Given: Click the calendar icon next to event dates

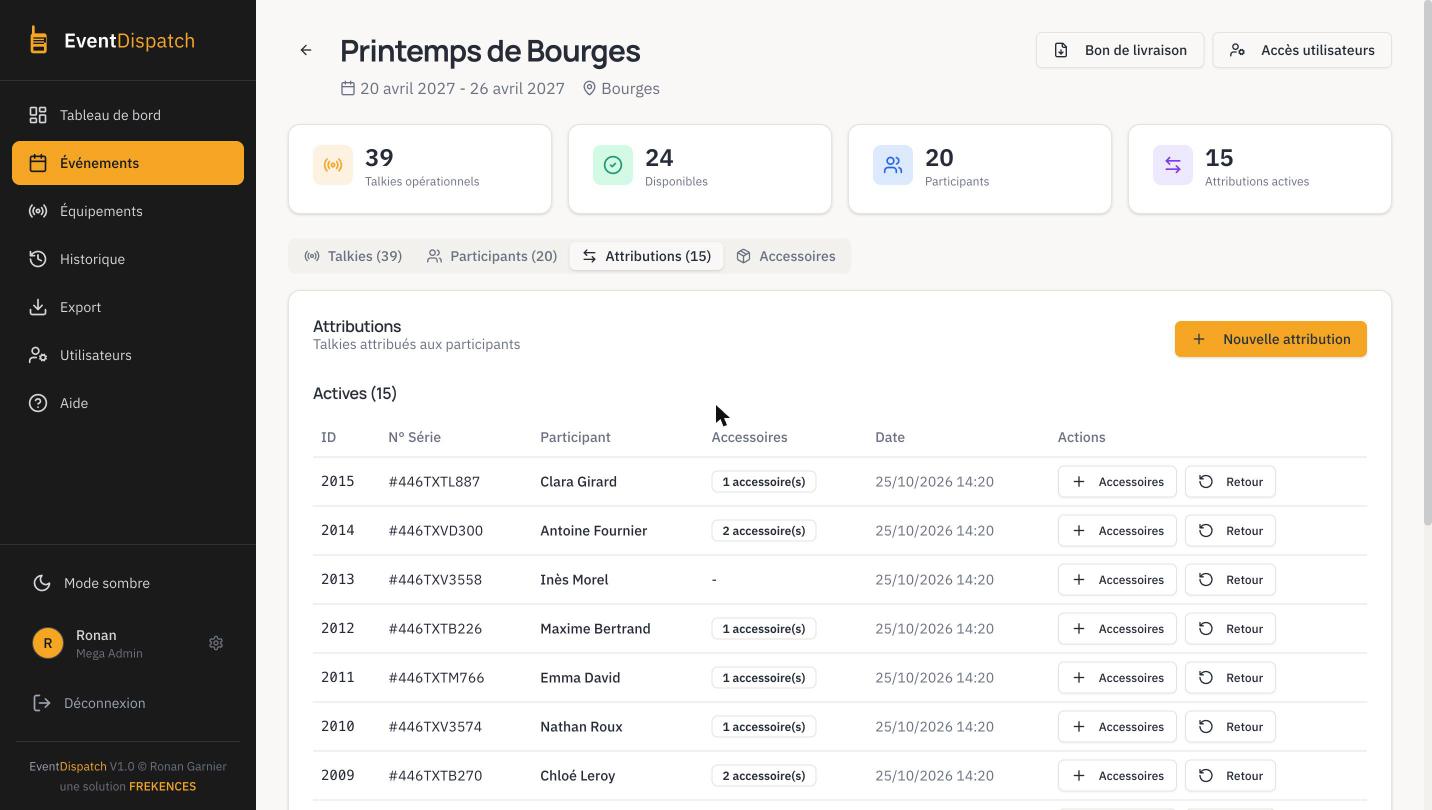Looking at the screenshot, I should 348,88.
